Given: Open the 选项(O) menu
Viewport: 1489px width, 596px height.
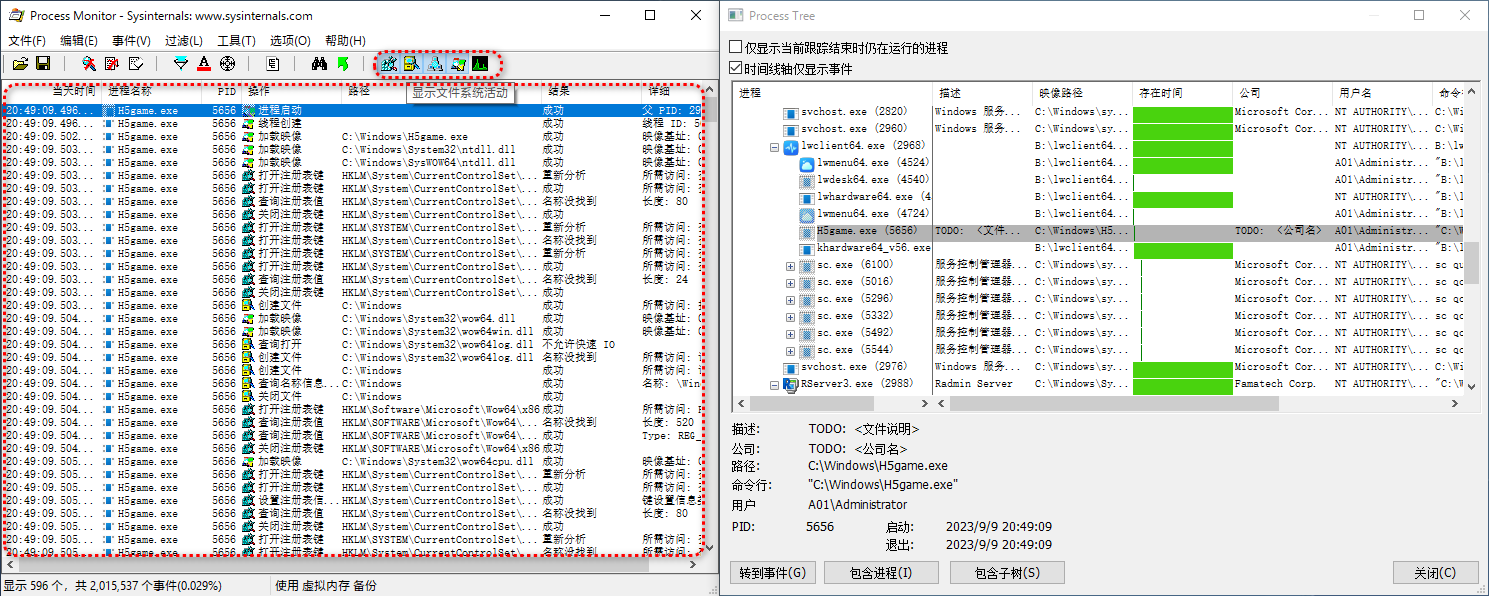Looking at the screenshot, I should point(290,41).
